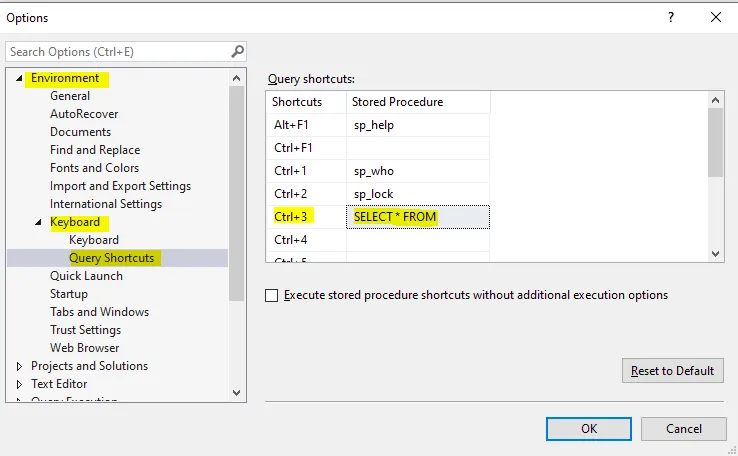
Task: Open Tabs and Windows settings
Action: [99, 312]
